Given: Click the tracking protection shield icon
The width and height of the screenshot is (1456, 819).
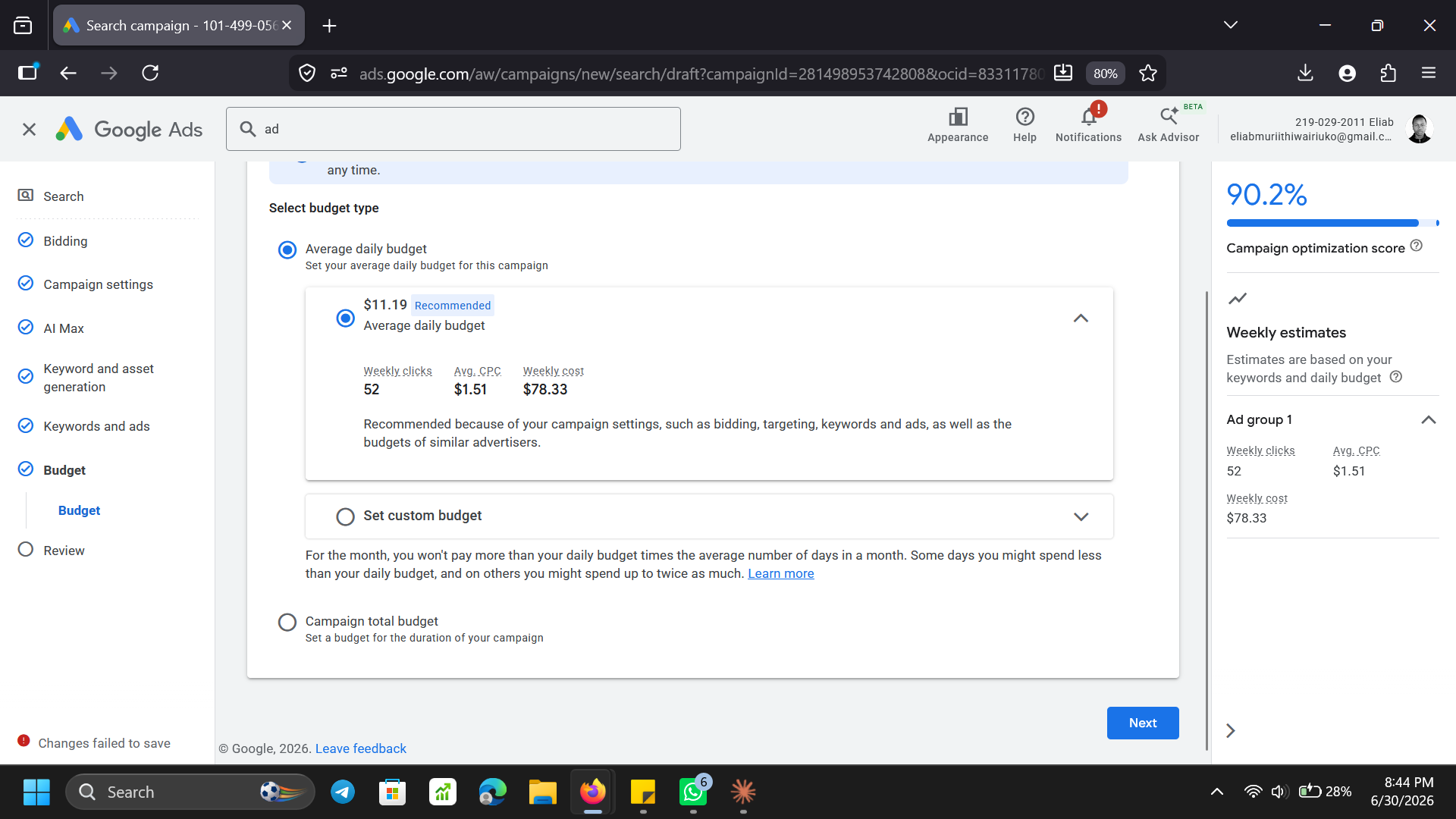Looking at the screenshot, I should pyautogui.click(x=307, y=73).
